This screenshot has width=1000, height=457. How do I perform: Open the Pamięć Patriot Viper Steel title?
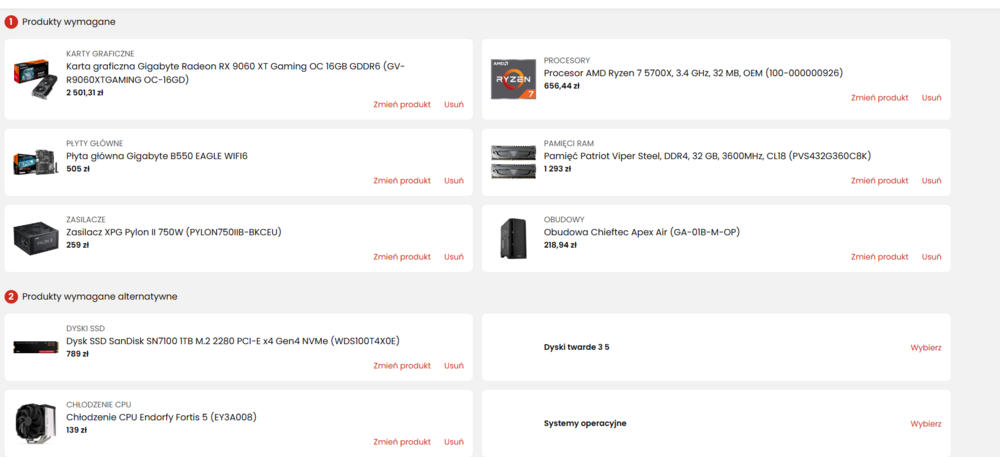[707, 156]
